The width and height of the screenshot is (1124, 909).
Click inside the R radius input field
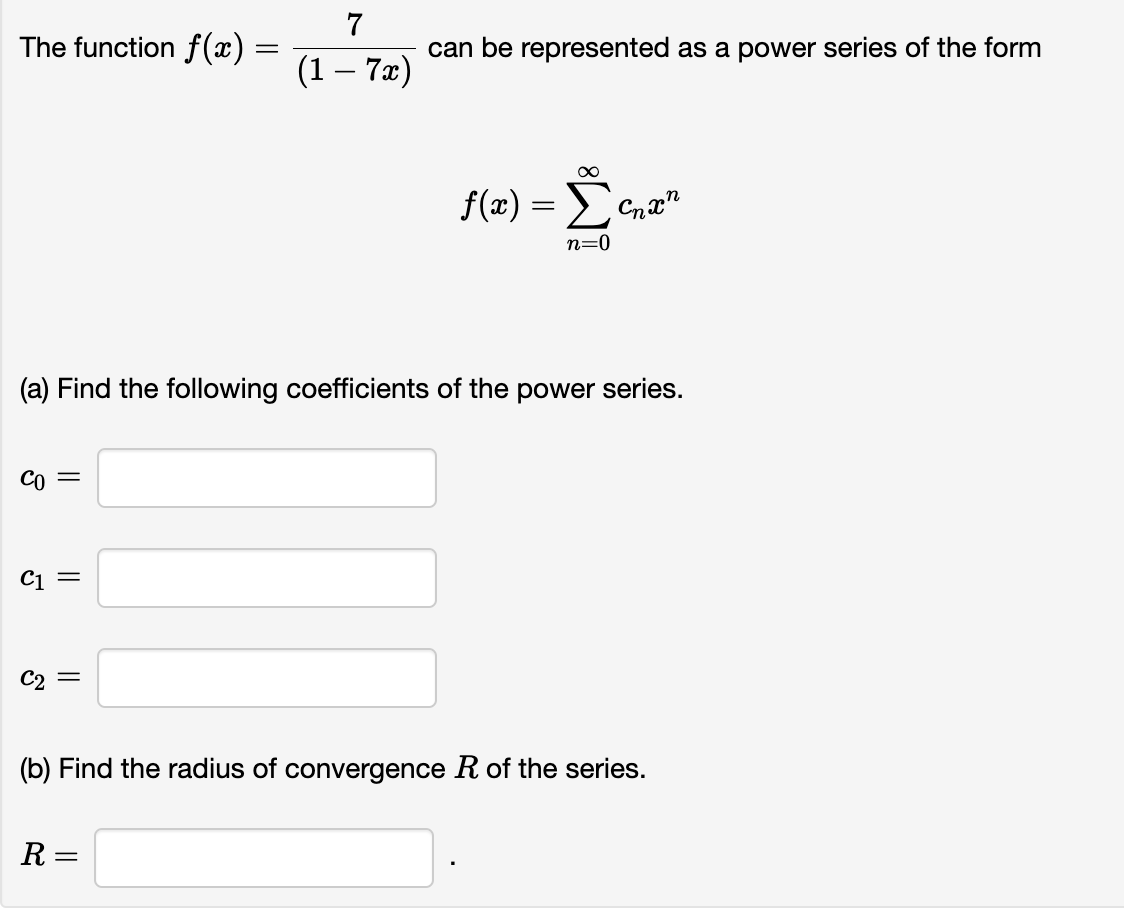(x=264, y=856)
